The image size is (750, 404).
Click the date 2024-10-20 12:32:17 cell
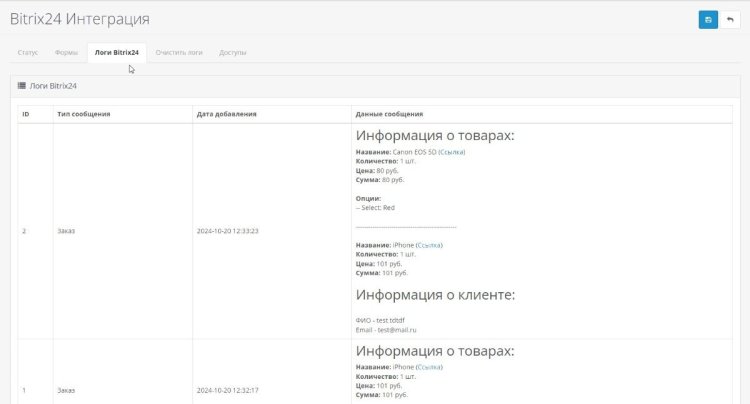coord(227,389)
